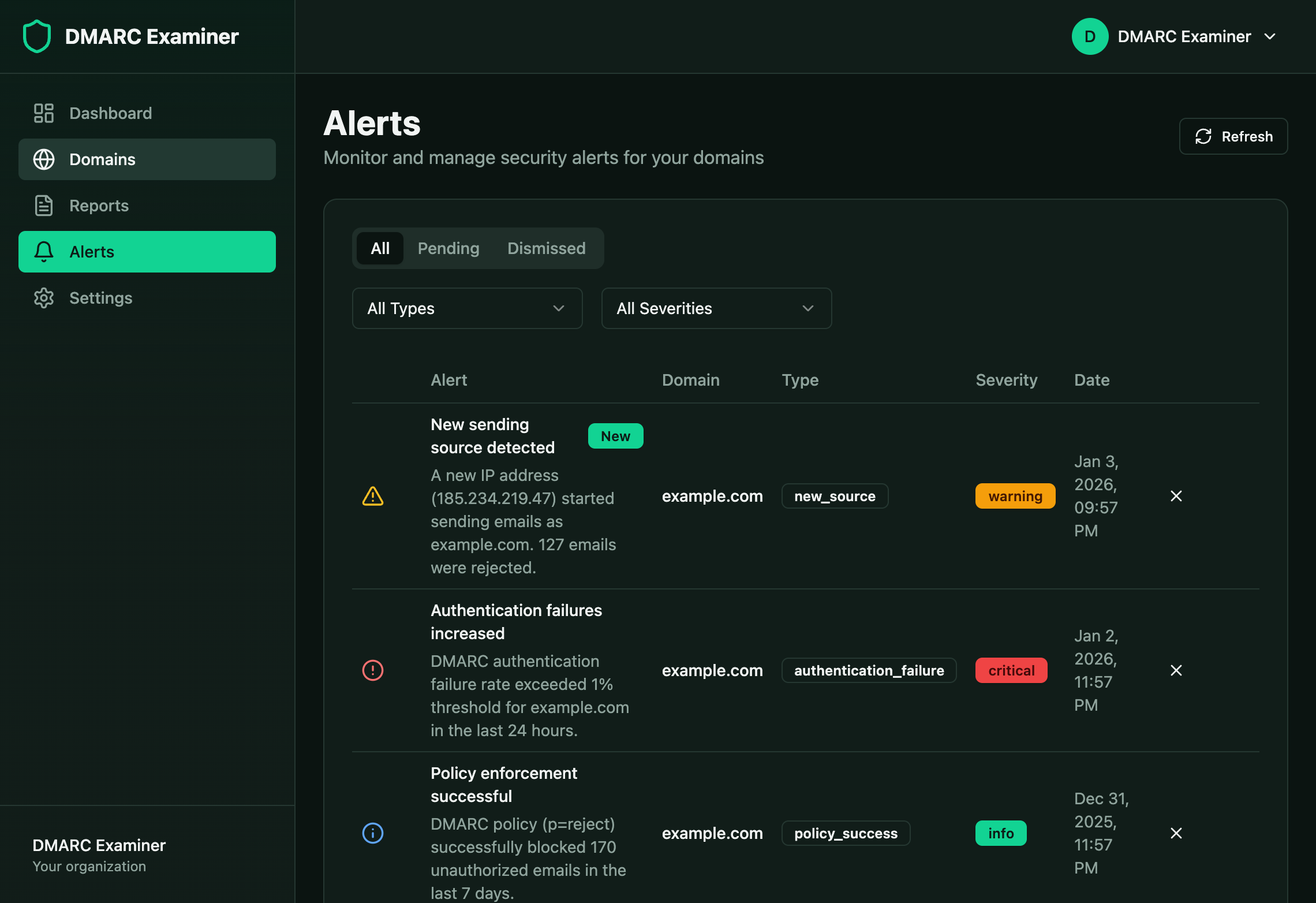
Task: Switch to the Dismissed tab
Action: click(x=546, y=248)
